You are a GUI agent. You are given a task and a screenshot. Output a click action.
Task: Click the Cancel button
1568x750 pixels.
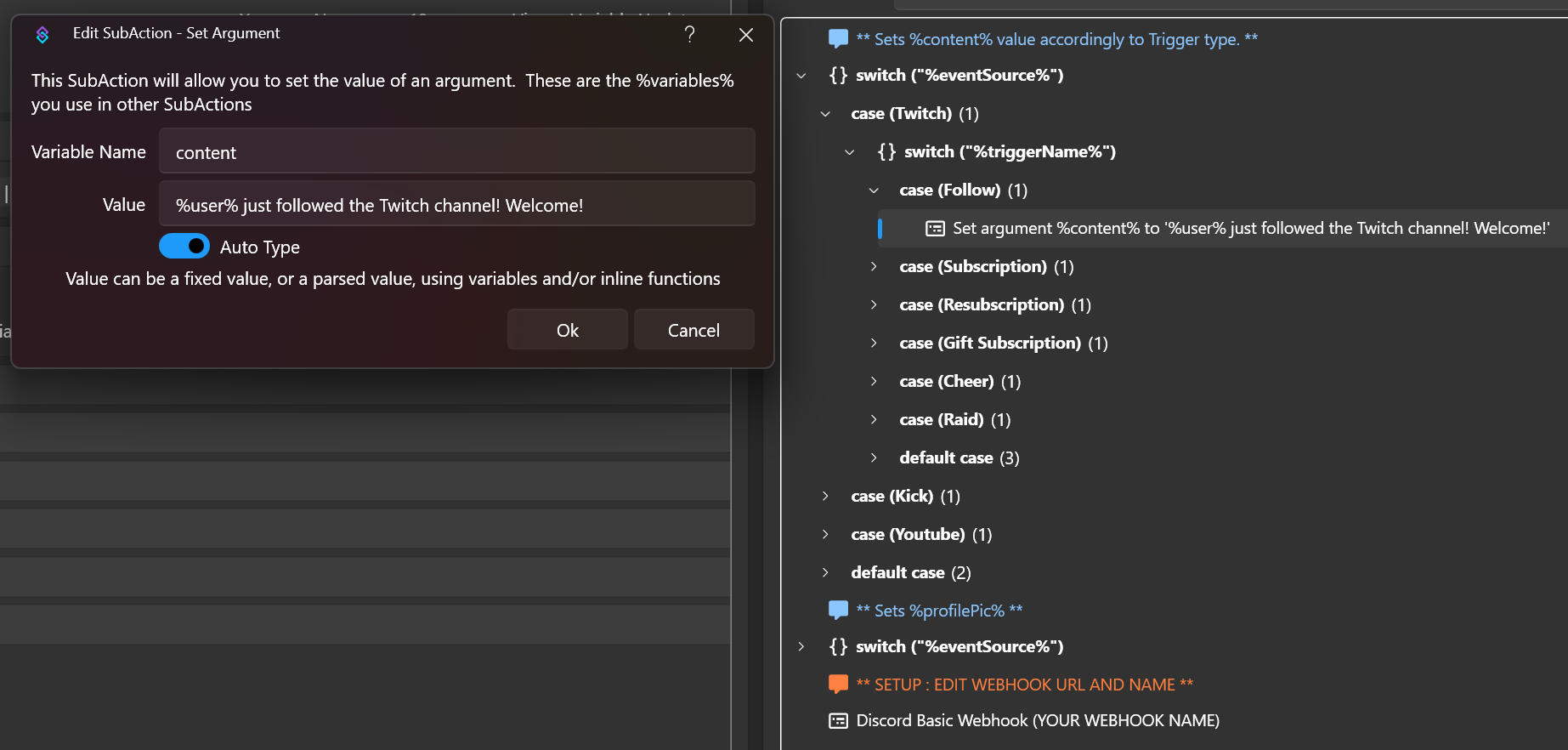693,330
